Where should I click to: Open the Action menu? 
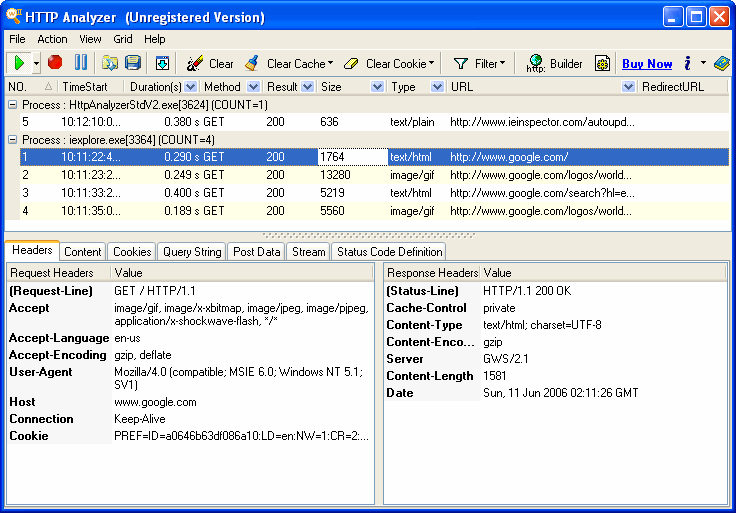click(52, 39)
